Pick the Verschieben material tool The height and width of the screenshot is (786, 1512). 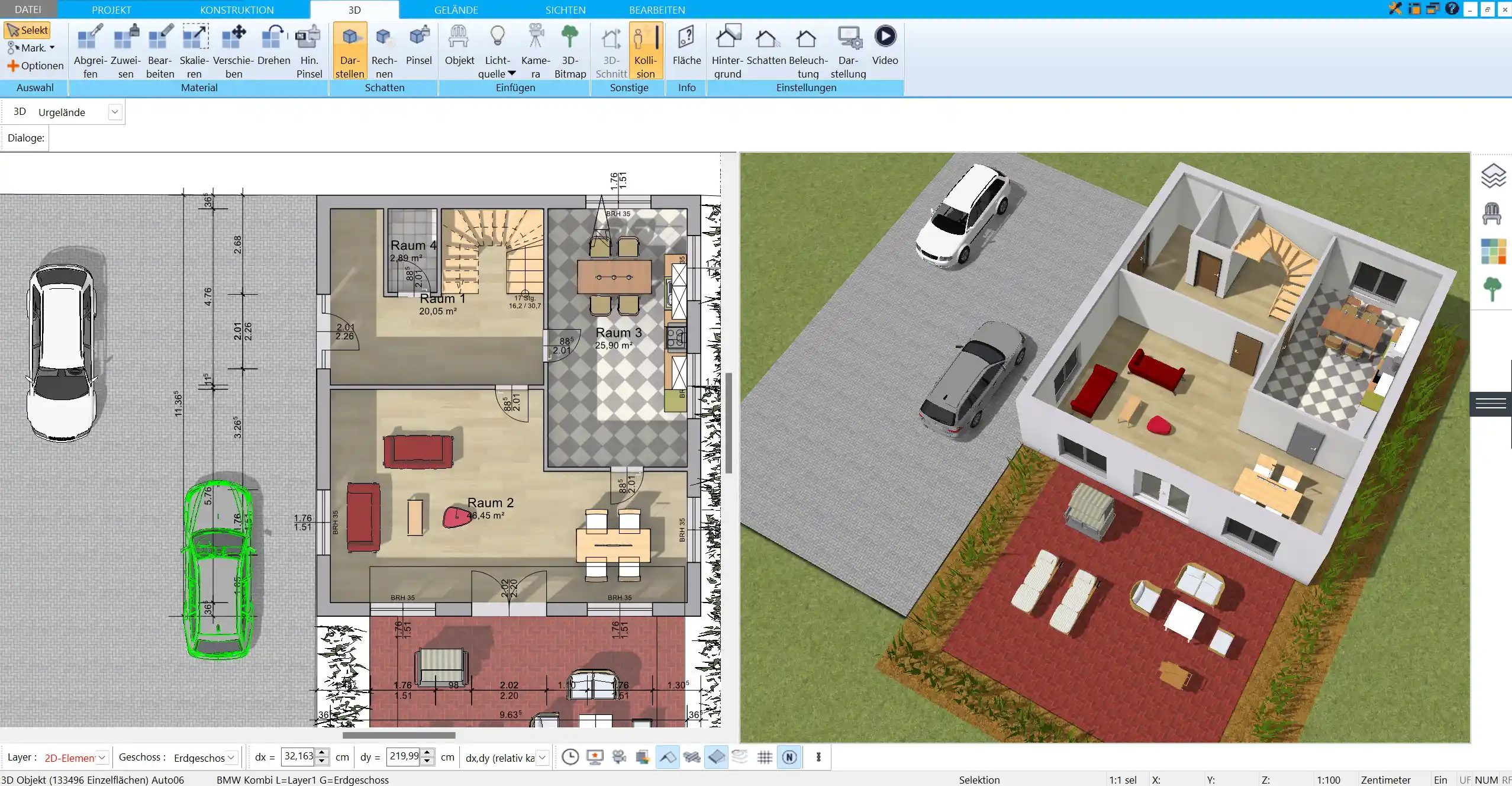[234, 51]
